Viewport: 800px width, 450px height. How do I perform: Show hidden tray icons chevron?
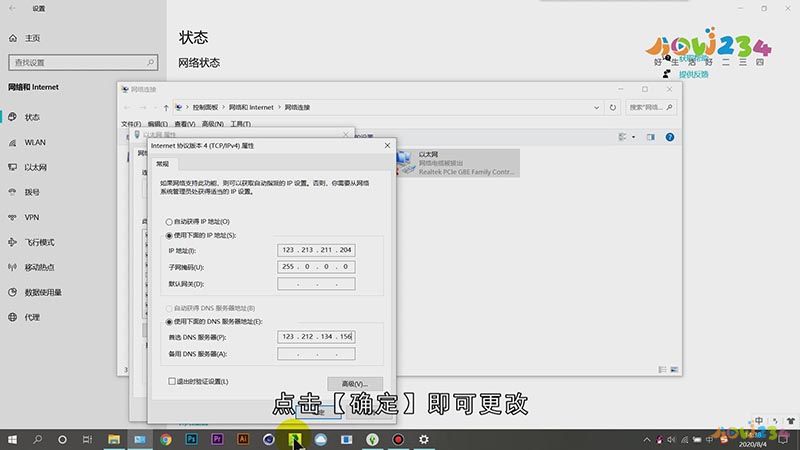click(x=647, y=439)
